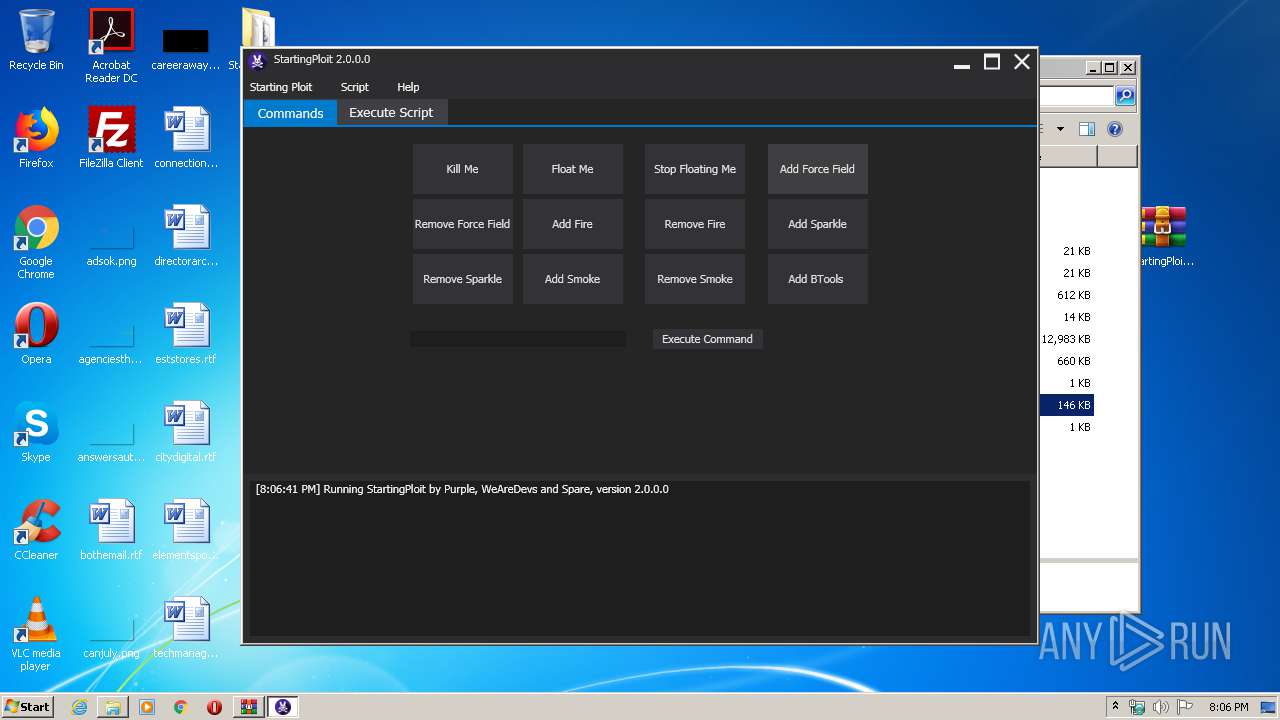Click the Add Smoke button
The image size is (1280, 720).
(572, 279)
